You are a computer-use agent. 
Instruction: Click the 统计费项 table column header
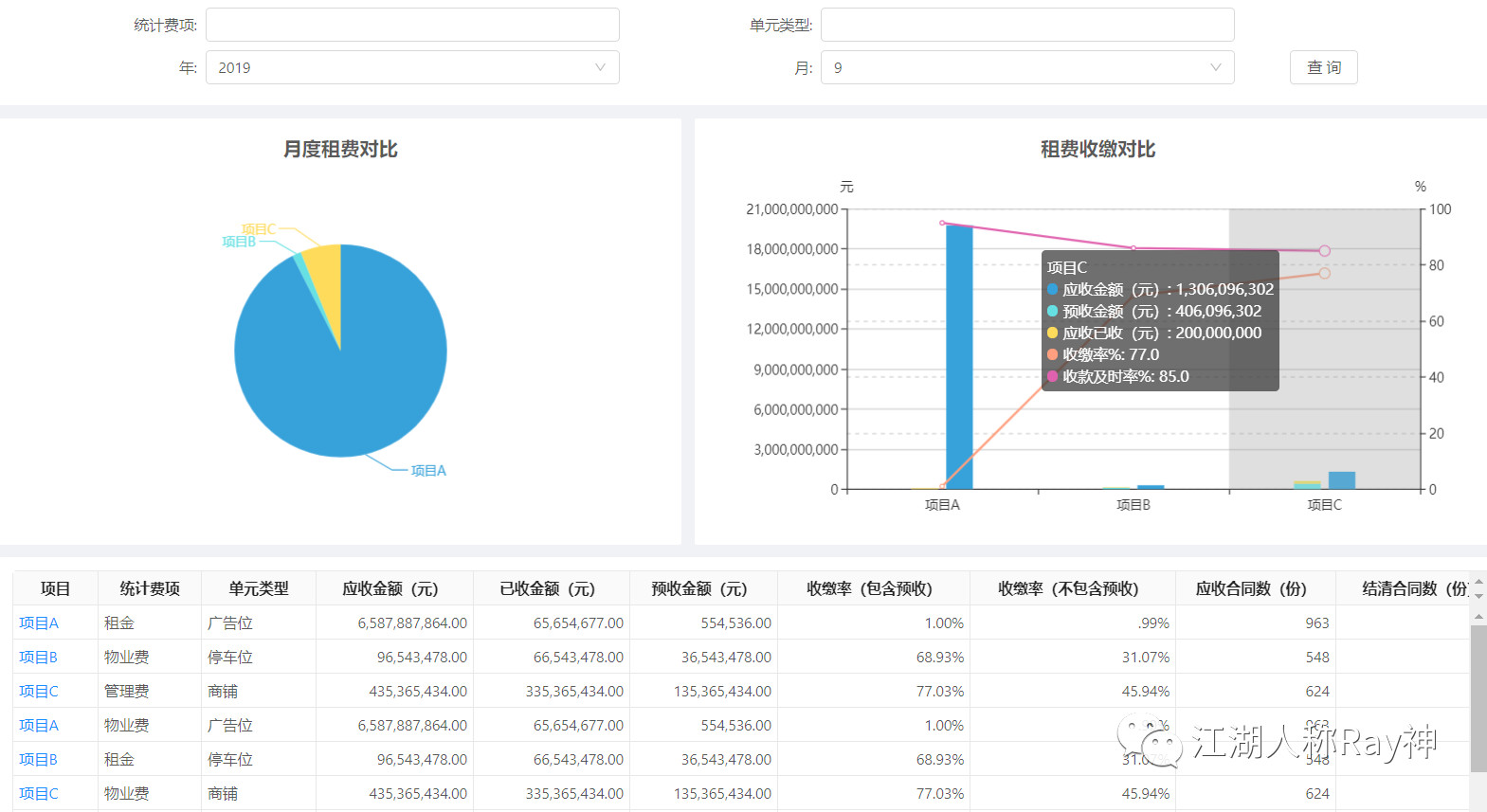pos(149,588)
